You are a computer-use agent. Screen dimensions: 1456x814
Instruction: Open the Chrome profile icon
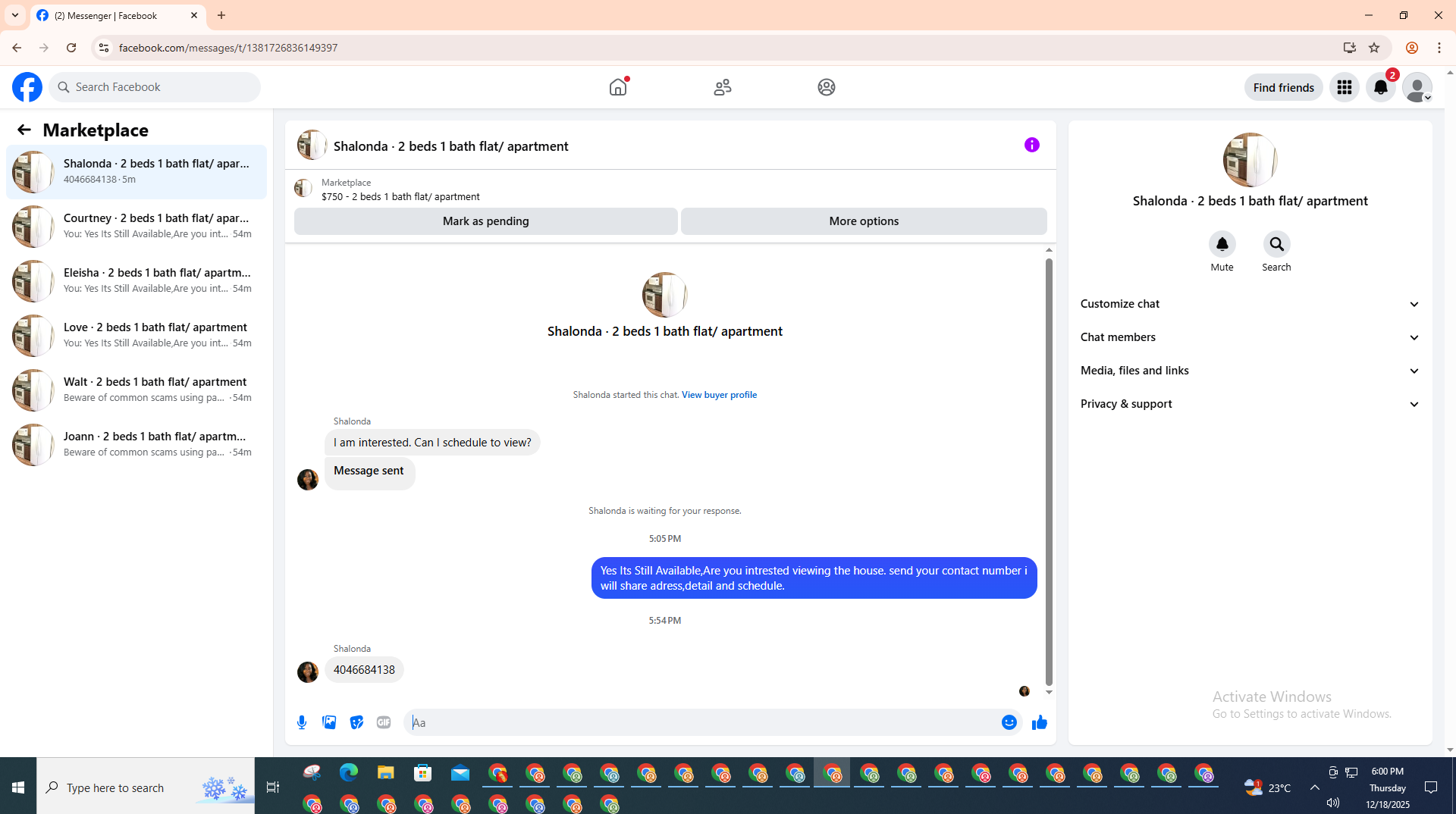1411,48
